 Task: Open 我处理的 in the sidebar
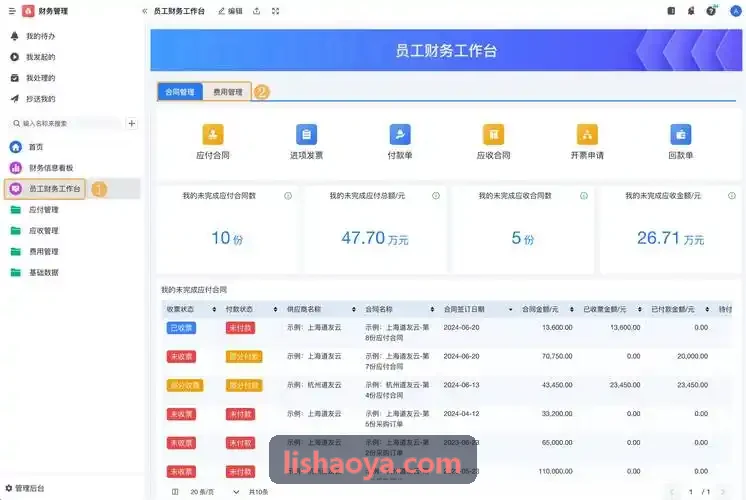coord(40,78)
